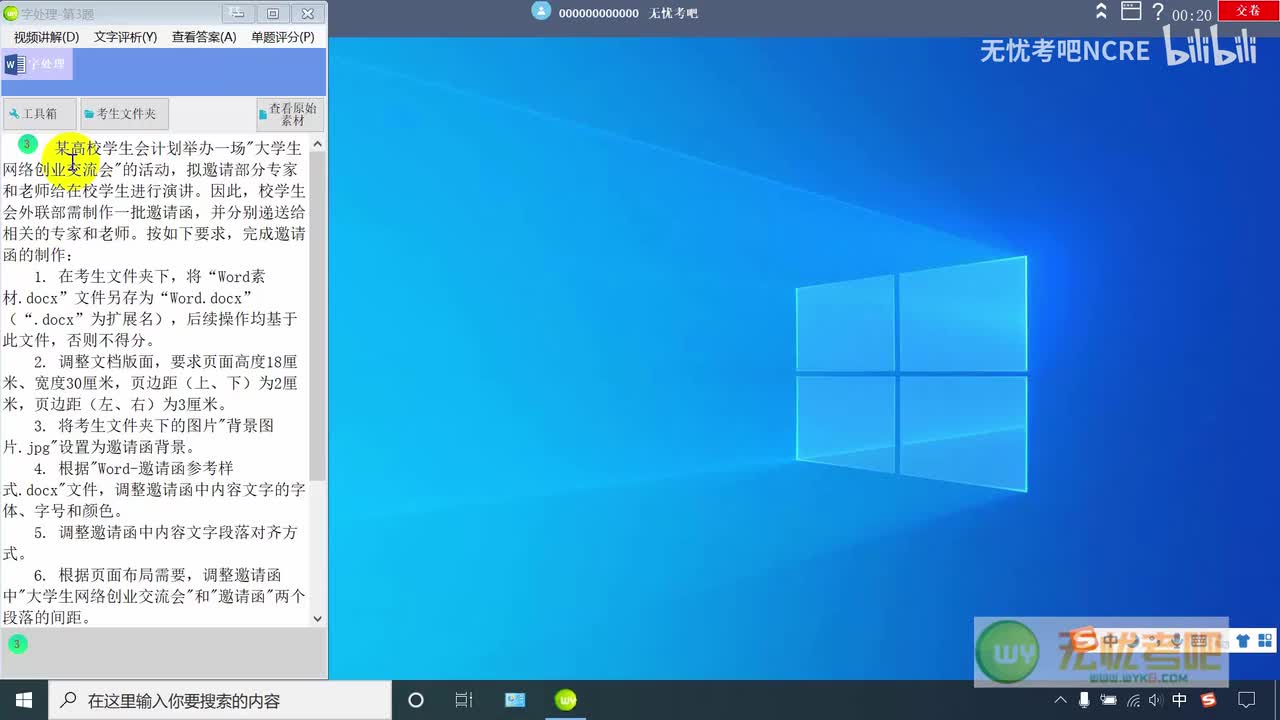Screen dimensions: 1280x720
Task: Open 视频讲解(D) menu
Action: tap(46, 37)
